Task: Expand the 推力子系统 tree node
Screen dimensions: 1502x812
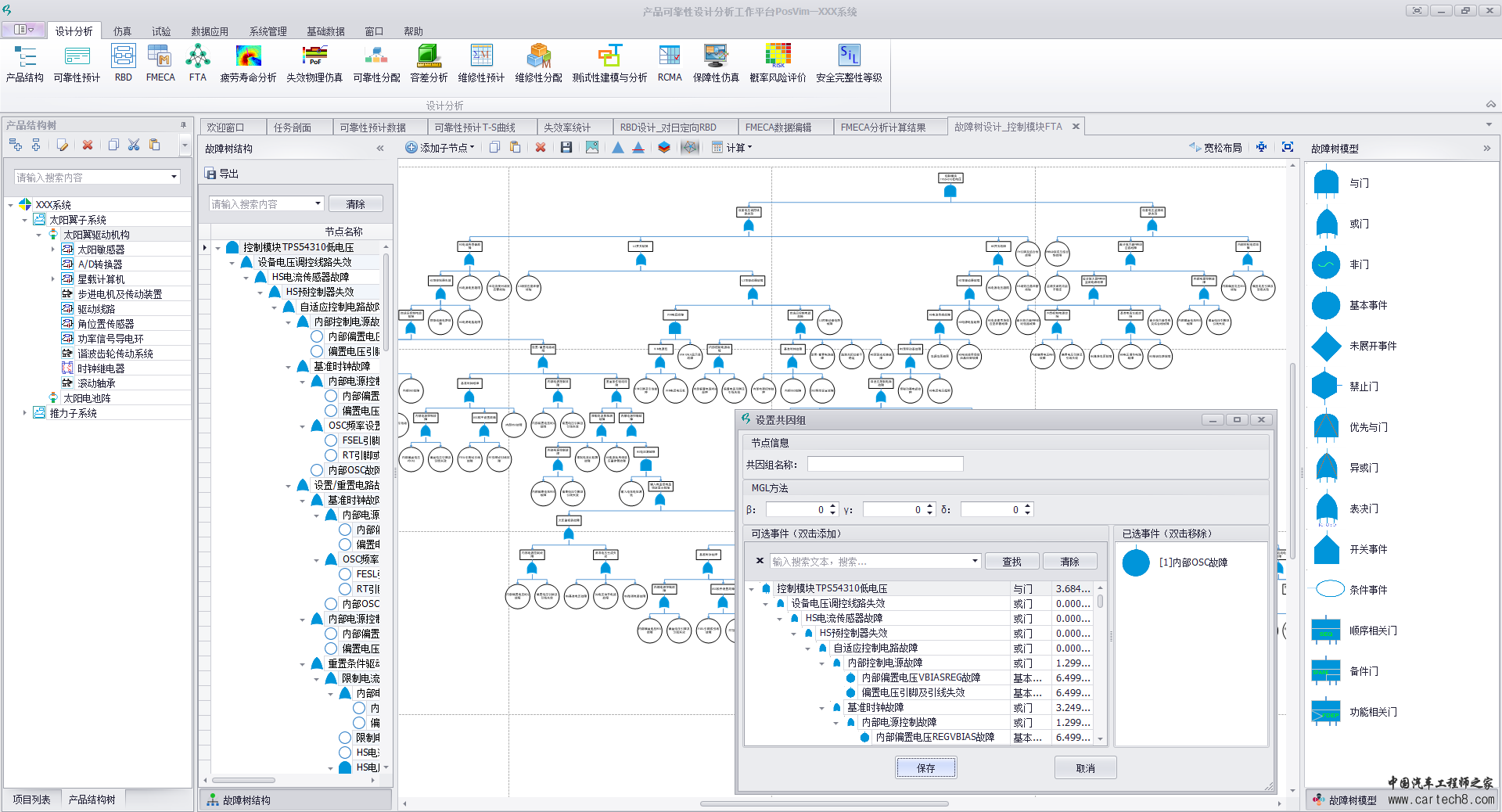Action: 25,413
